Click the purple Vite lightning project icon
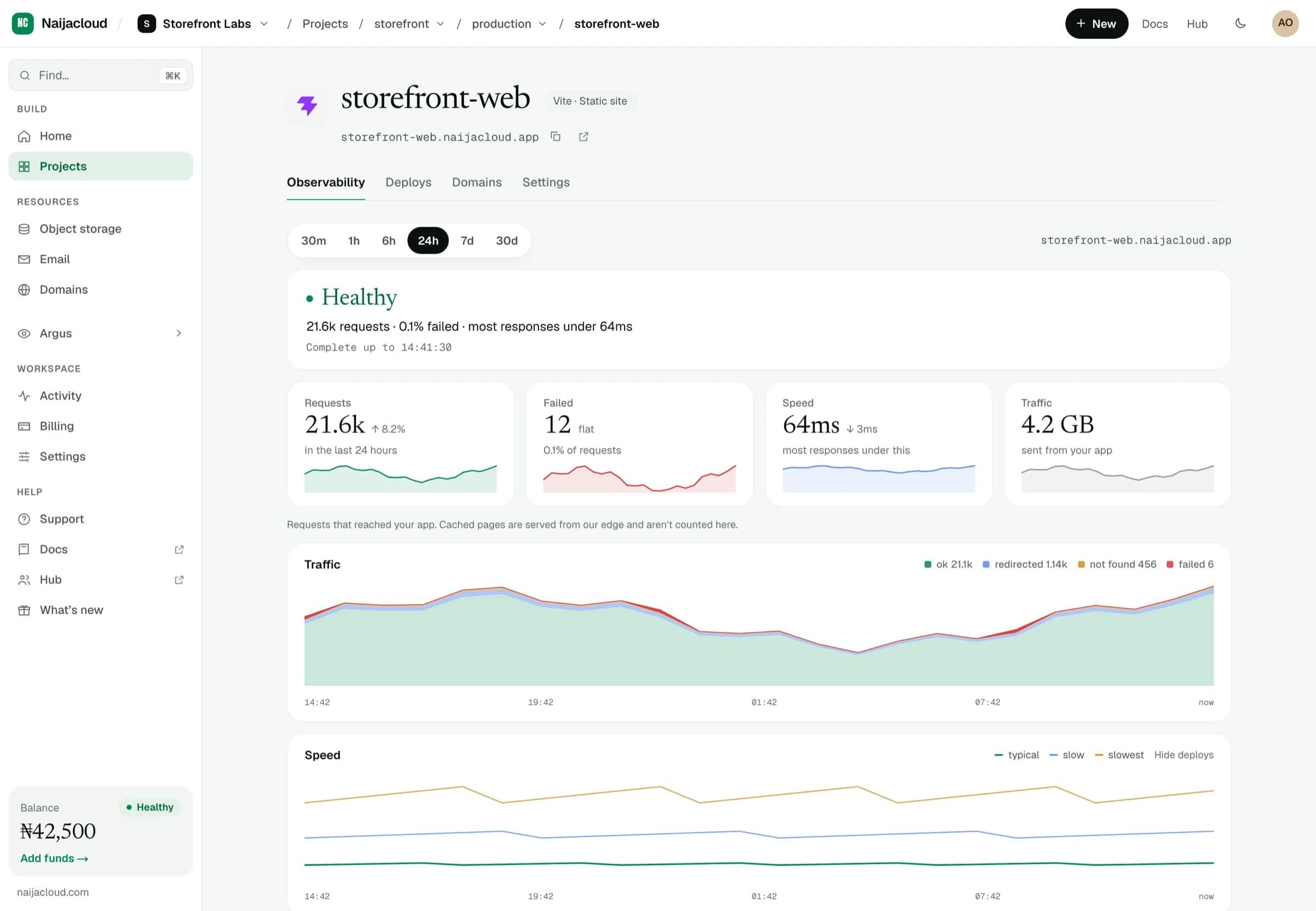Image resolution: width=1316 pixels, height=911 pixels. [307, 105]
